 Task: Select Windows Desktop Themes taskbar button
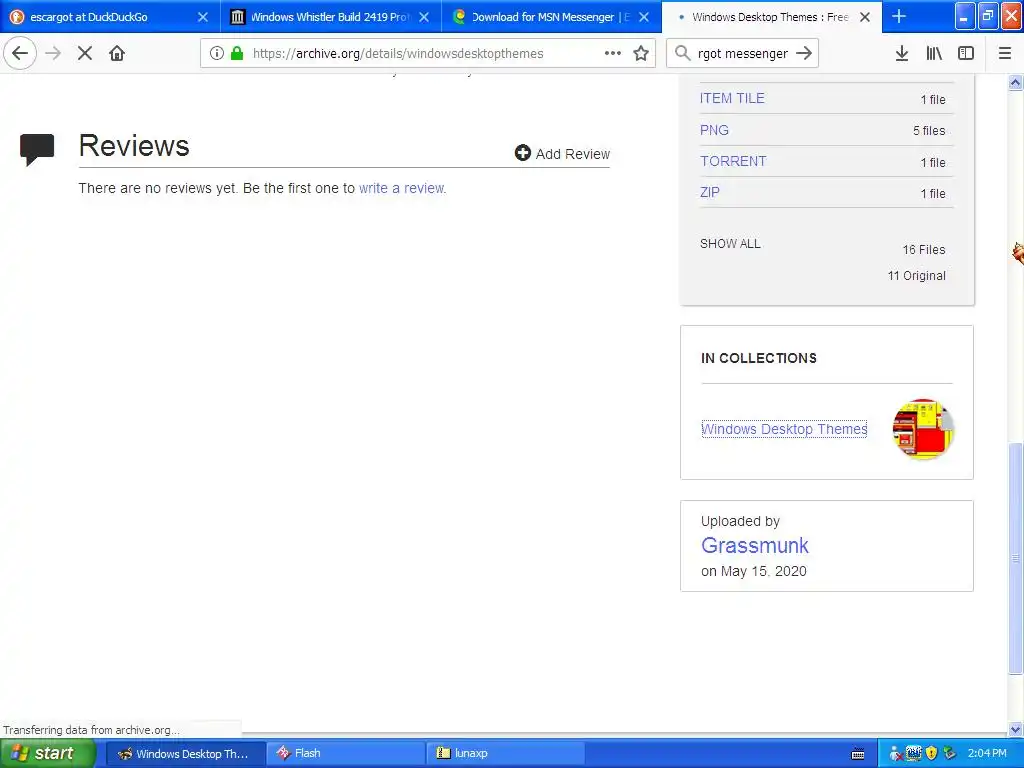click(184, 754)
